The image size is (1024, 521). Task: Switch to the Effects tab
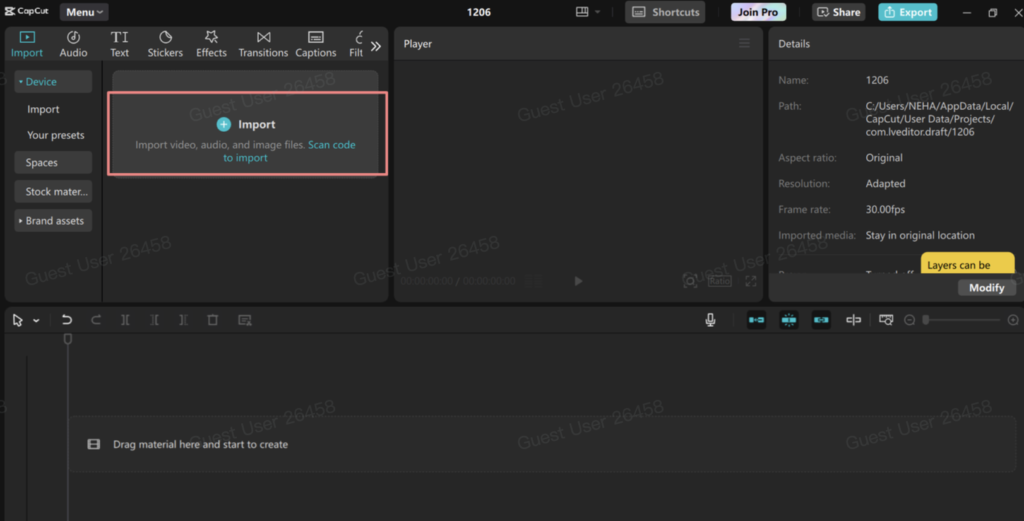(212, 44)
